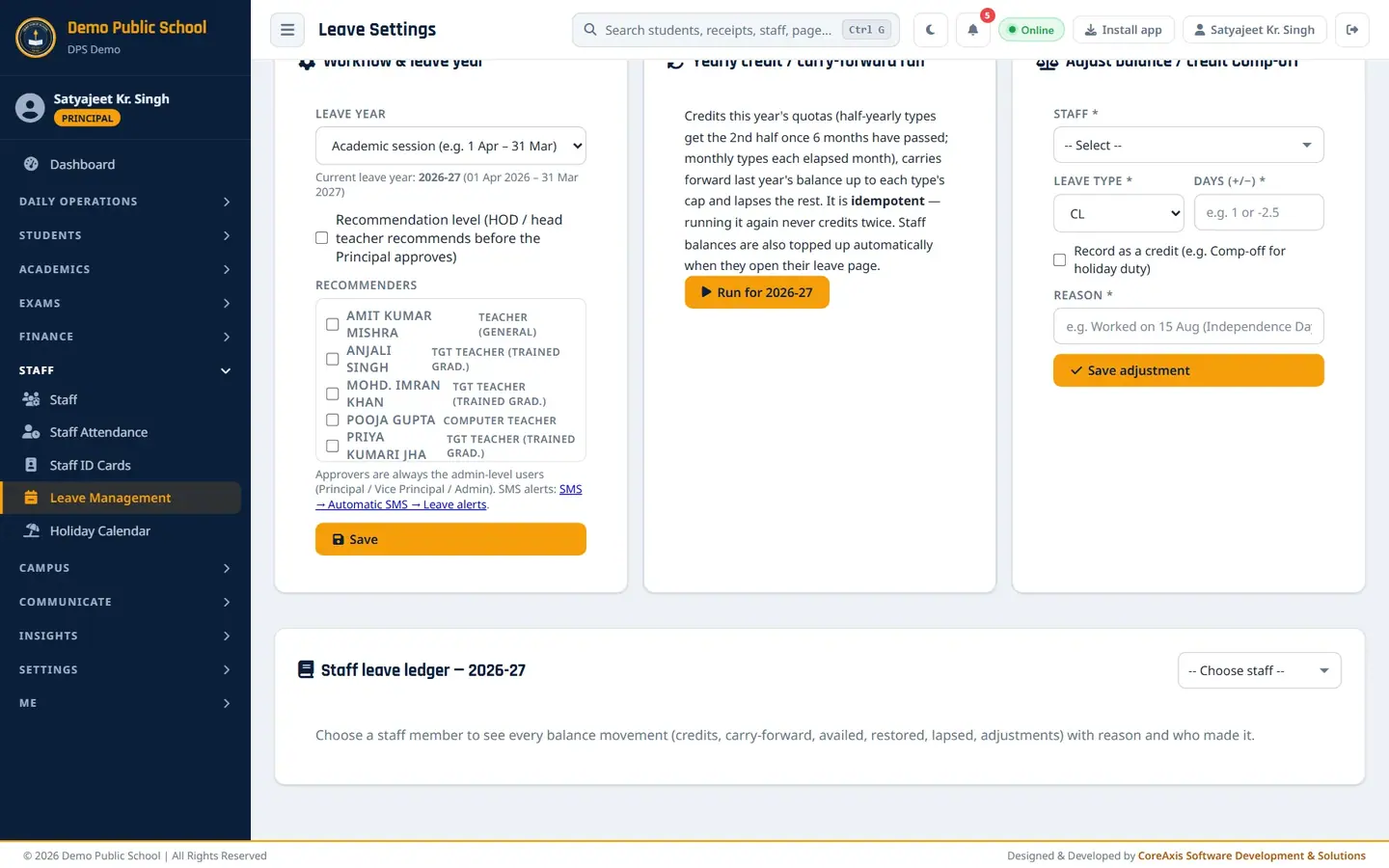Open notifications bell icon

972,30
